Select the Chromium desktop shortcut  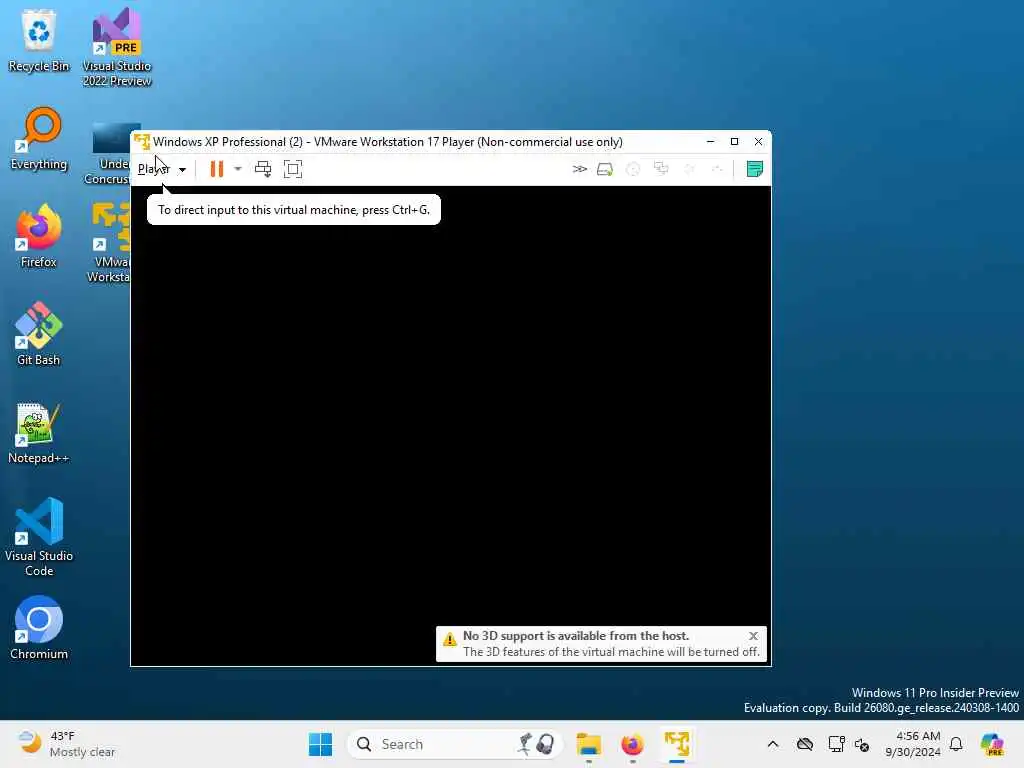39,628
